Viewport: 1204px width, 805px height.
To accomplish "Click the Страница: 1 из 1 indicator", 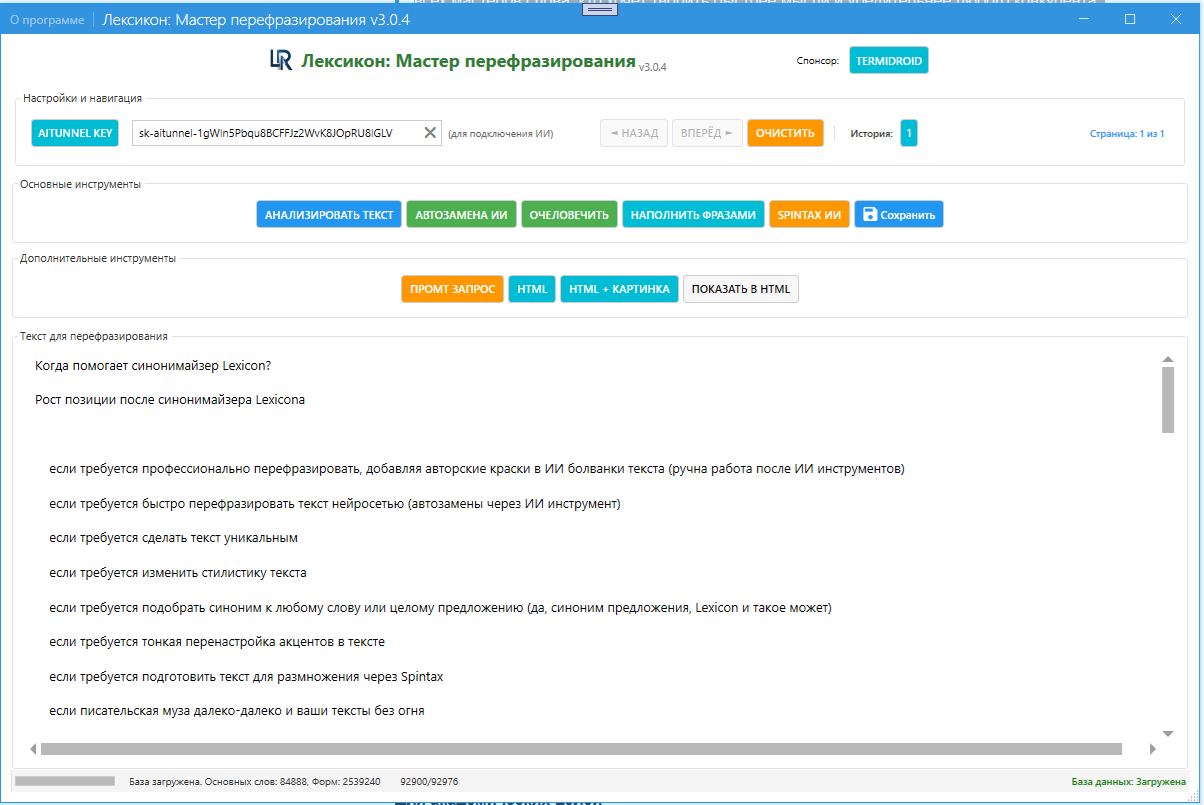I will pos(1126,133).
